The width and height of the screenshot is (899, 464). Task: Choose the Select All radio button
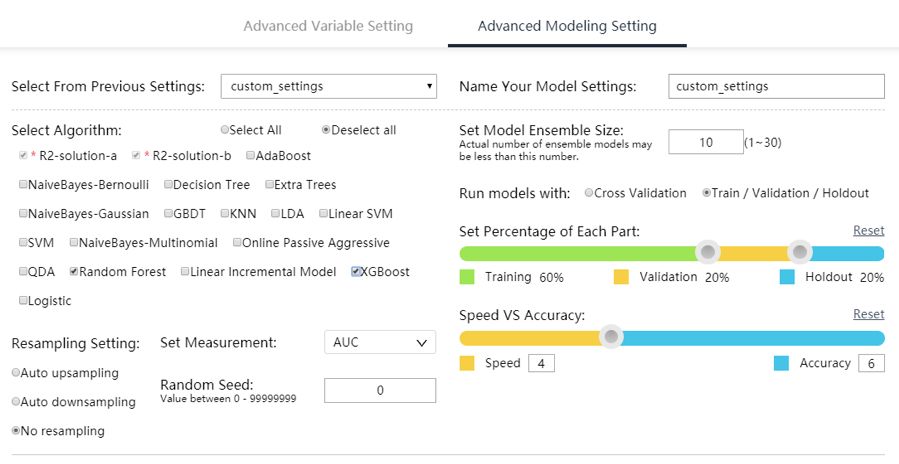(225, 130)
